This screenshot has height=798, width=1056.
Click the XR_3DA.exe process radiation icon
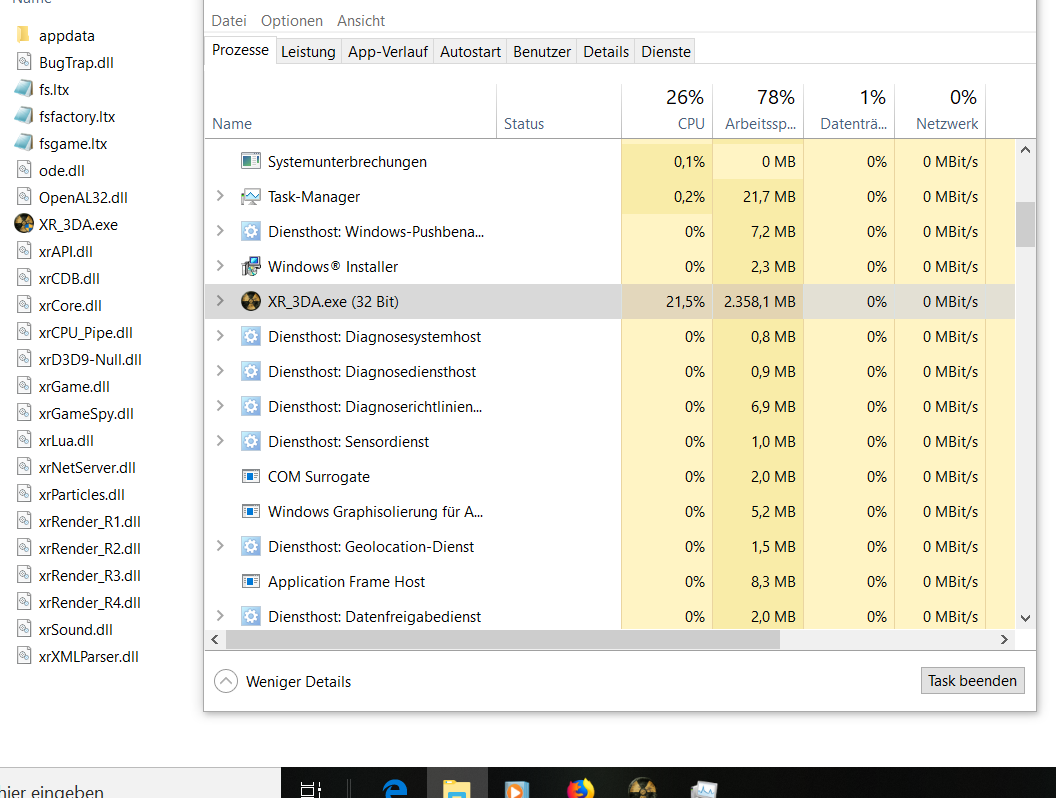[x=251, y=302]
